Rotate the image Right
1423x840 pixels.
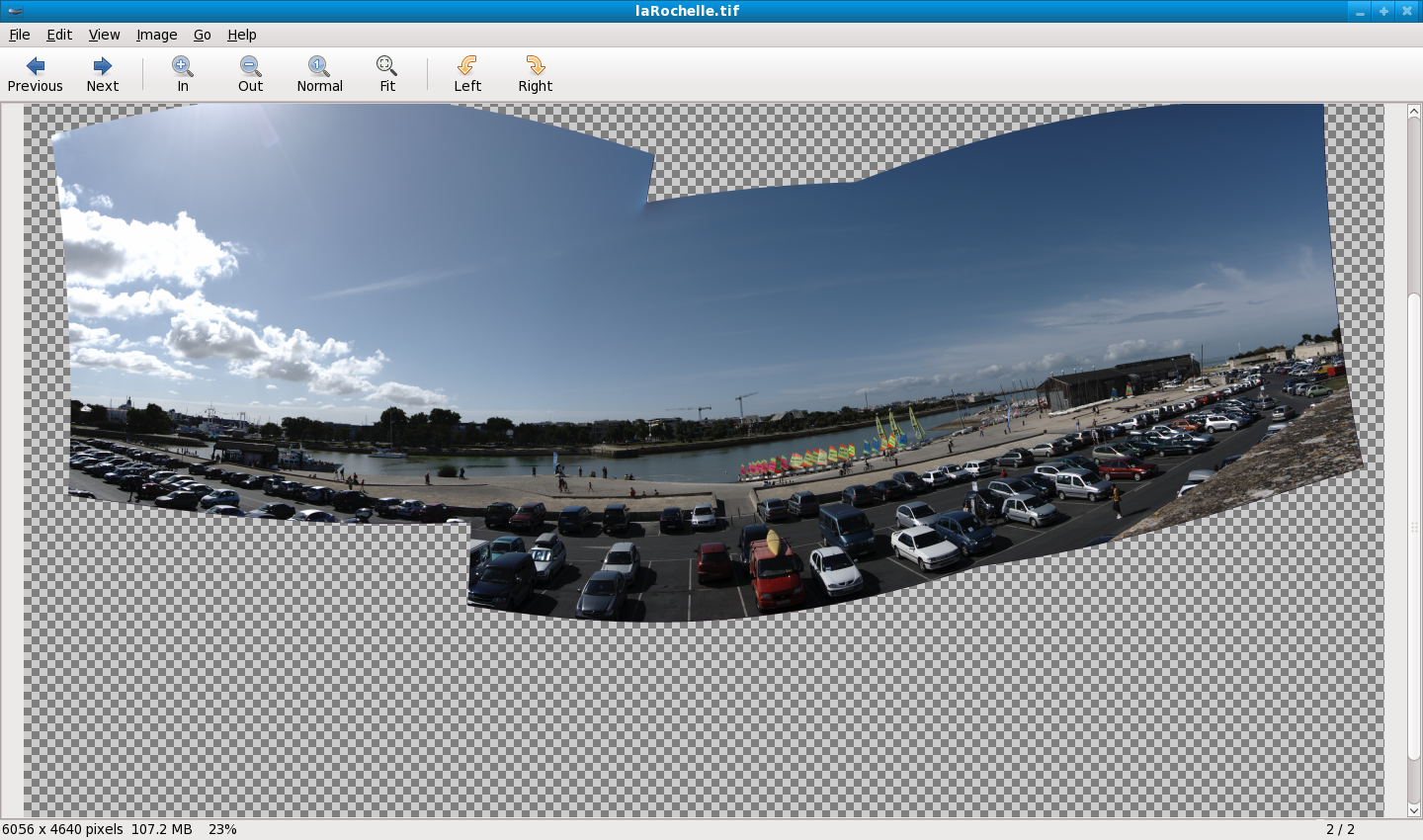535,74
